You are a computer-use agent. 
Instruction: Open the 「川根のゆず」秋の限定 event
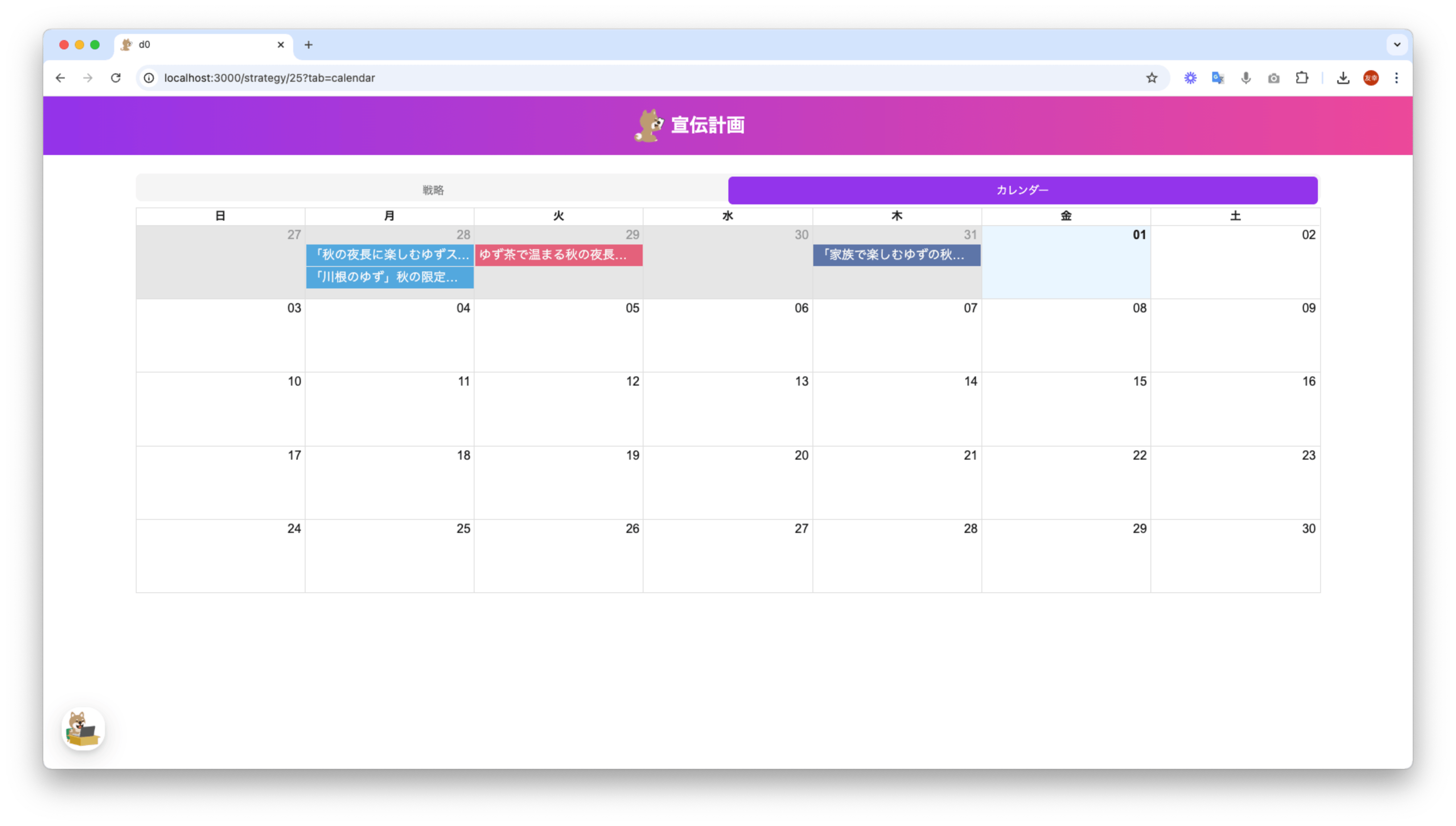tap(389, 277)
